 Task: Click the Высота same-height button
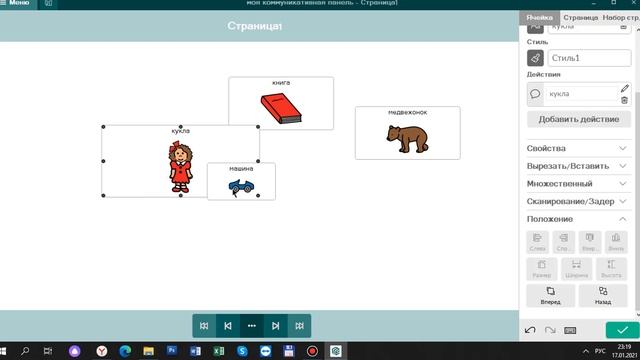(x=611, y=269)
